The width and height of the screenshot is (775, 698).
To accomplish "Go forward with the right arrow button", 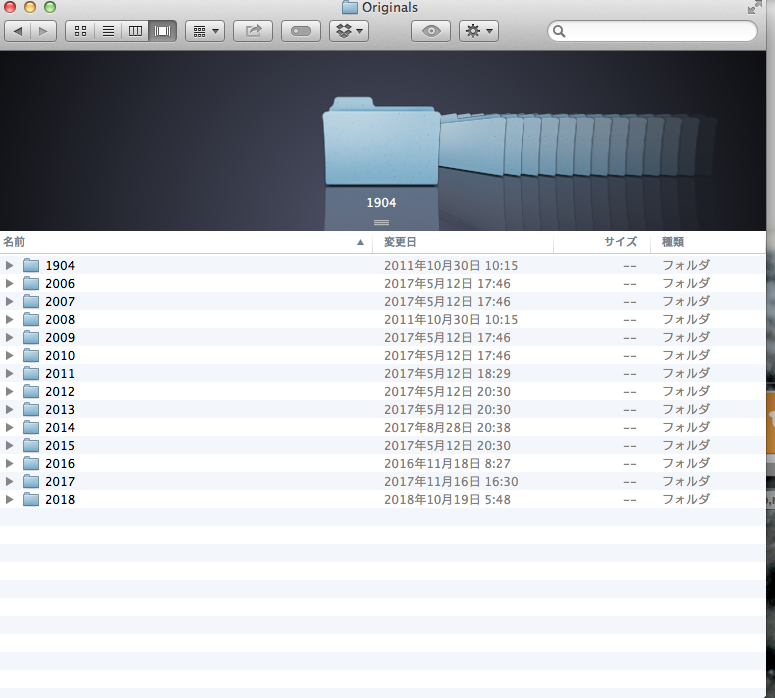I will pyautogui.click(x=43, y=31).
